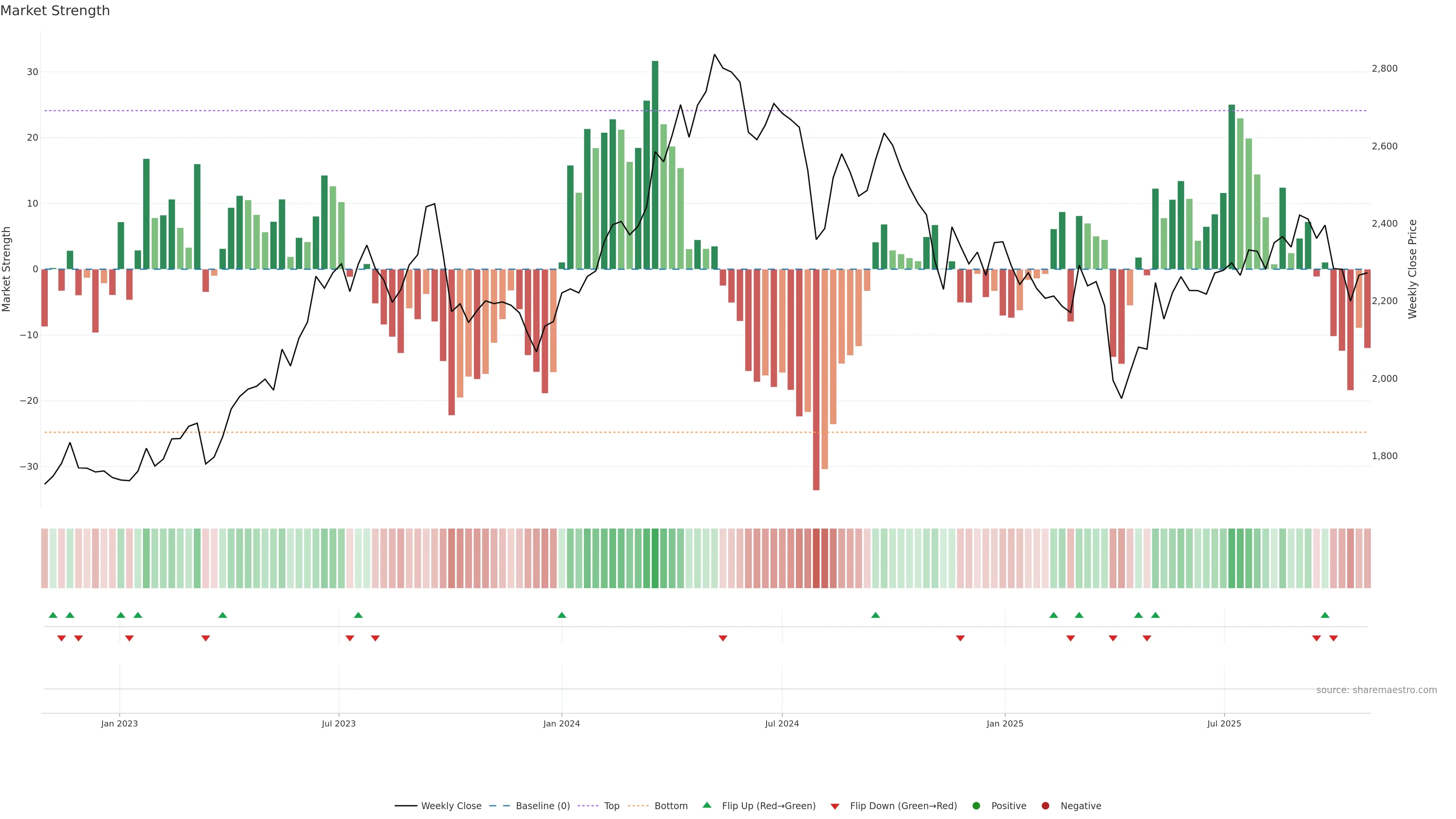The width and height of the screenshot is (1456, 819).
Task: Click the 2,800 right-axis price label
Action: pyautogui.click(x=1384, y=68)
